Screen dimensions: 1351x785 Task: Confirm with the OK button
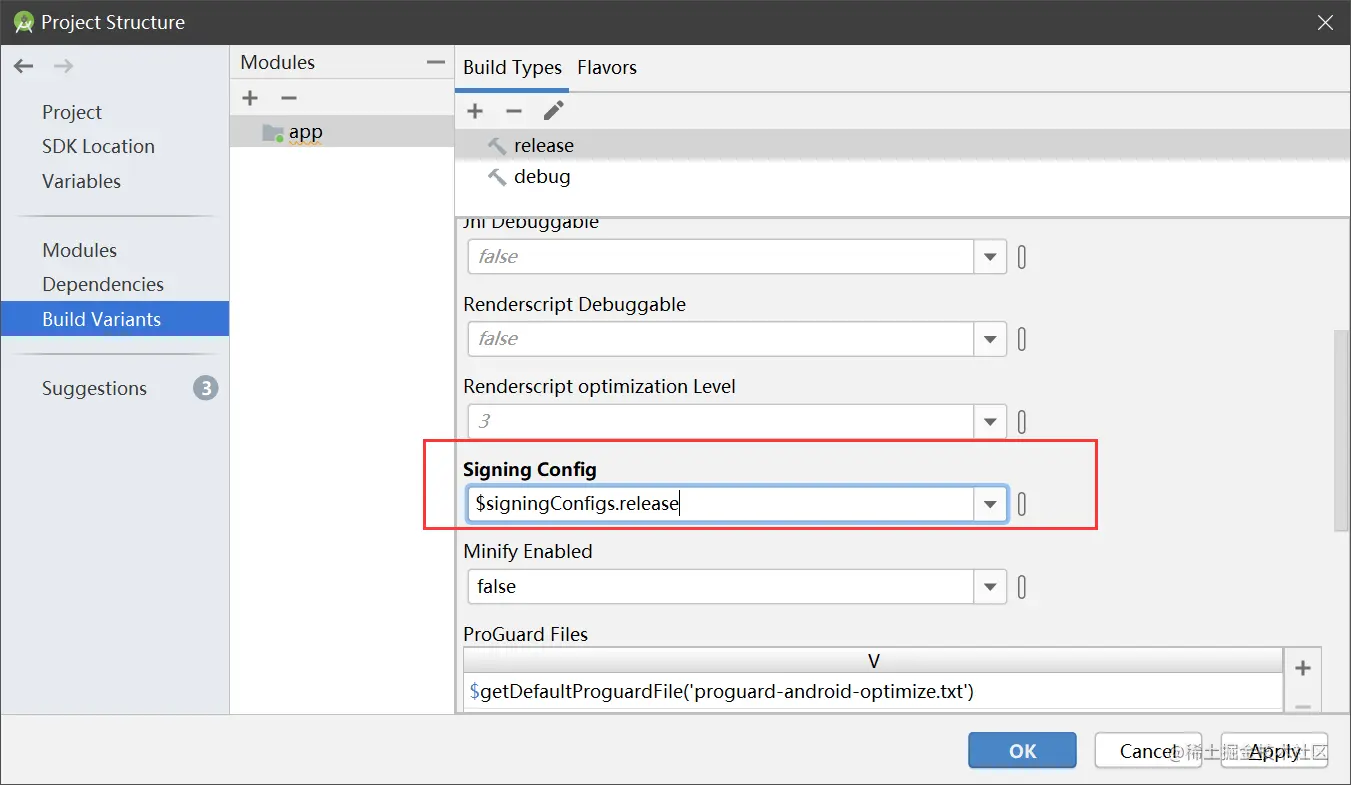[x=1022, y=751]
